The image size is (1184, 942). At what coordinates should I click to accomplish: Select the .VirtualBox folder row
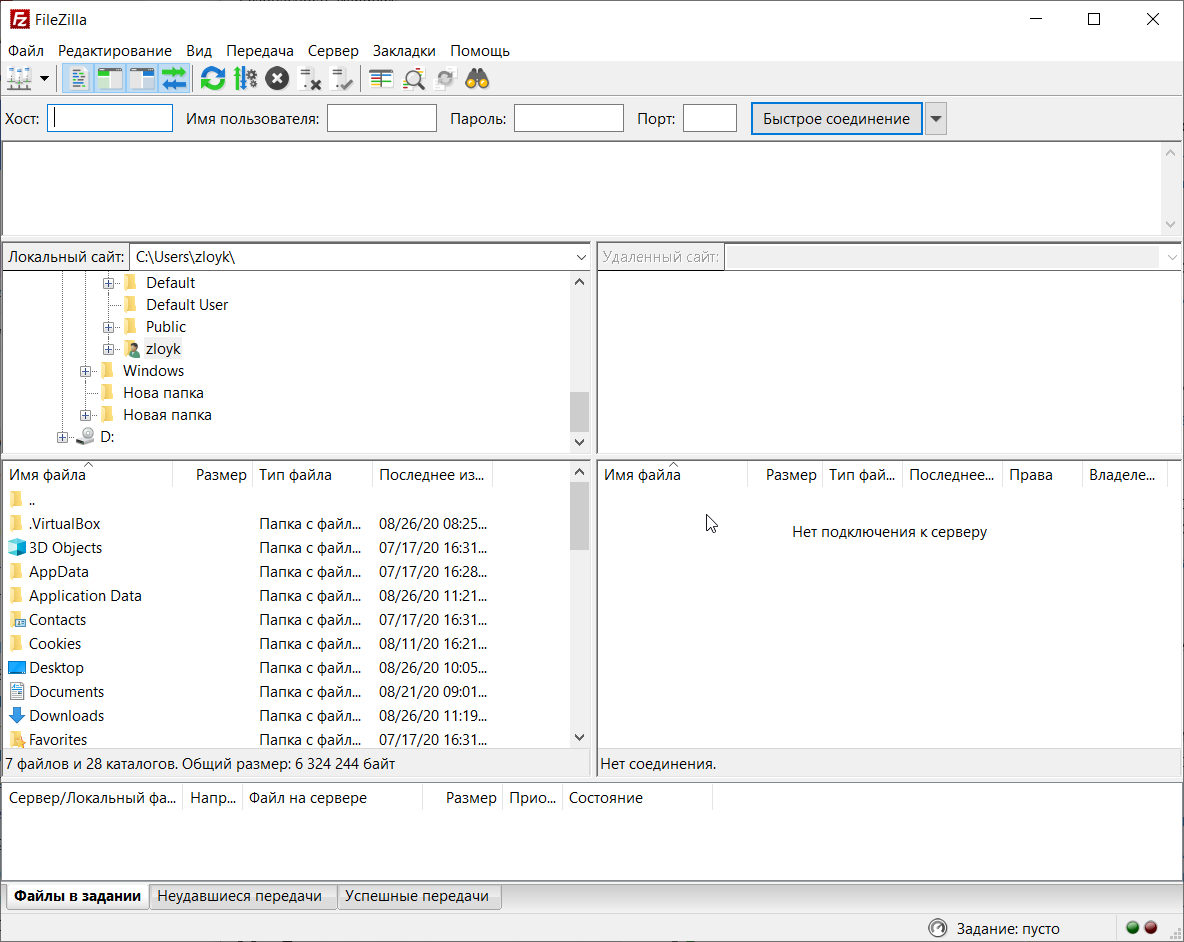click(x=287, y=523)
